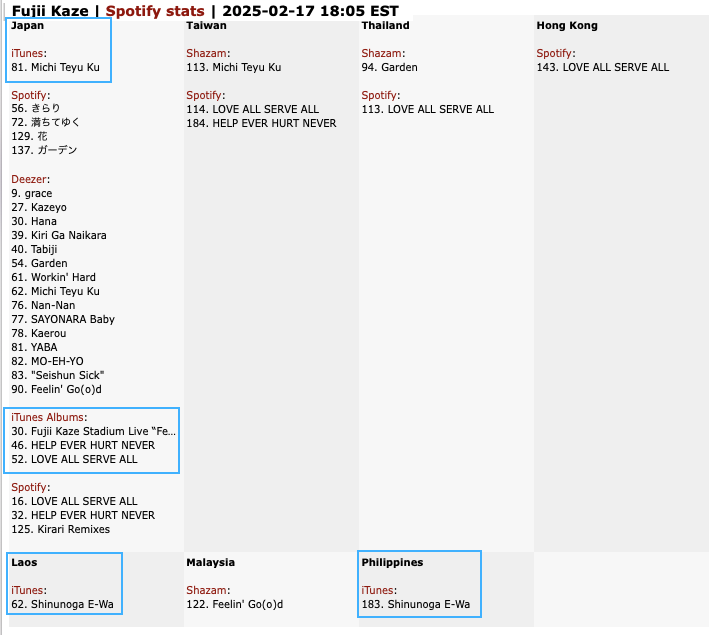The image size is (711, 635).
Task: Open the iTunes link under Laos
Action: pos(27,590)
